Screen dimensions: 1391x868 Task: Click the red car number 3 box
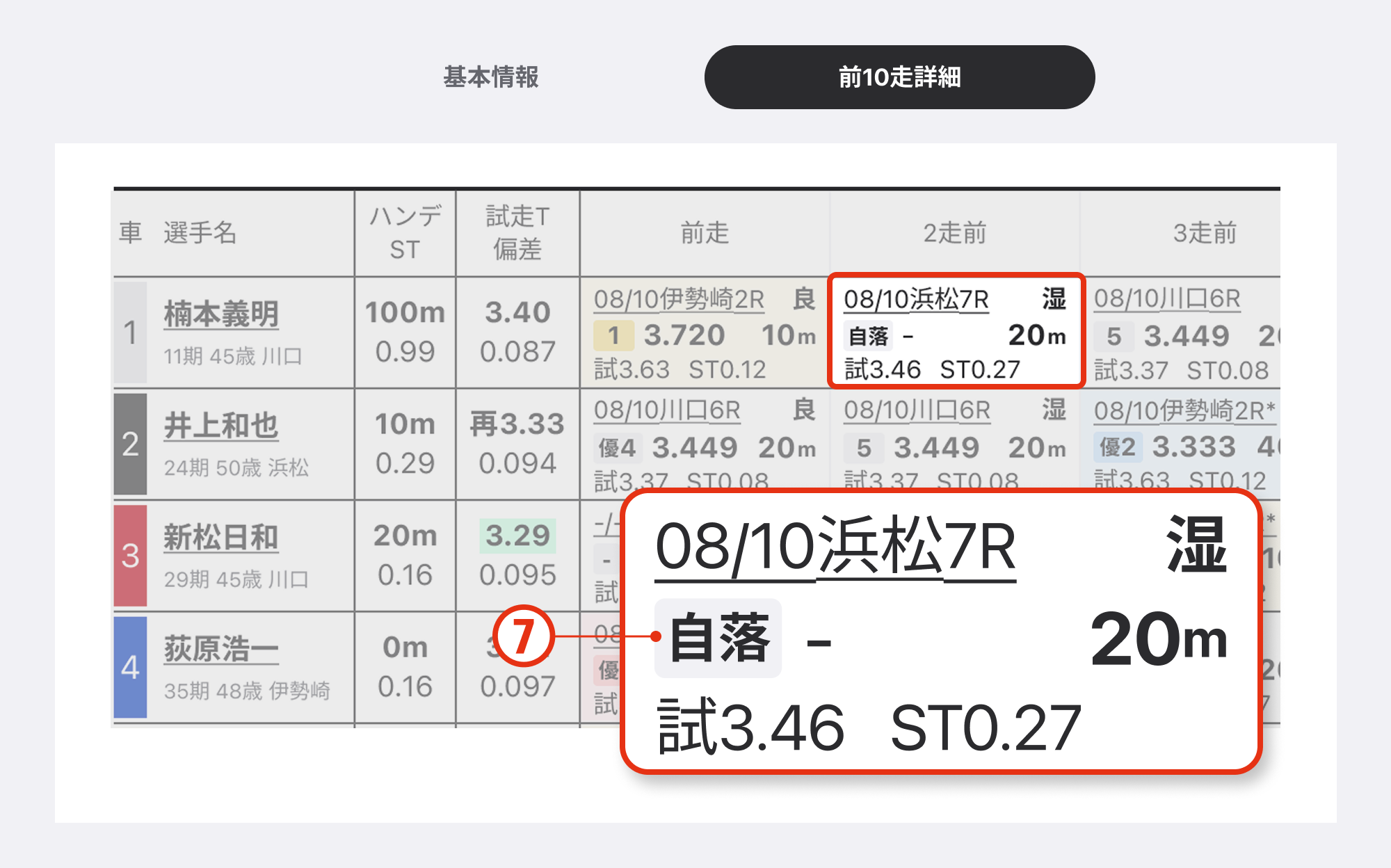coord(130,556)
